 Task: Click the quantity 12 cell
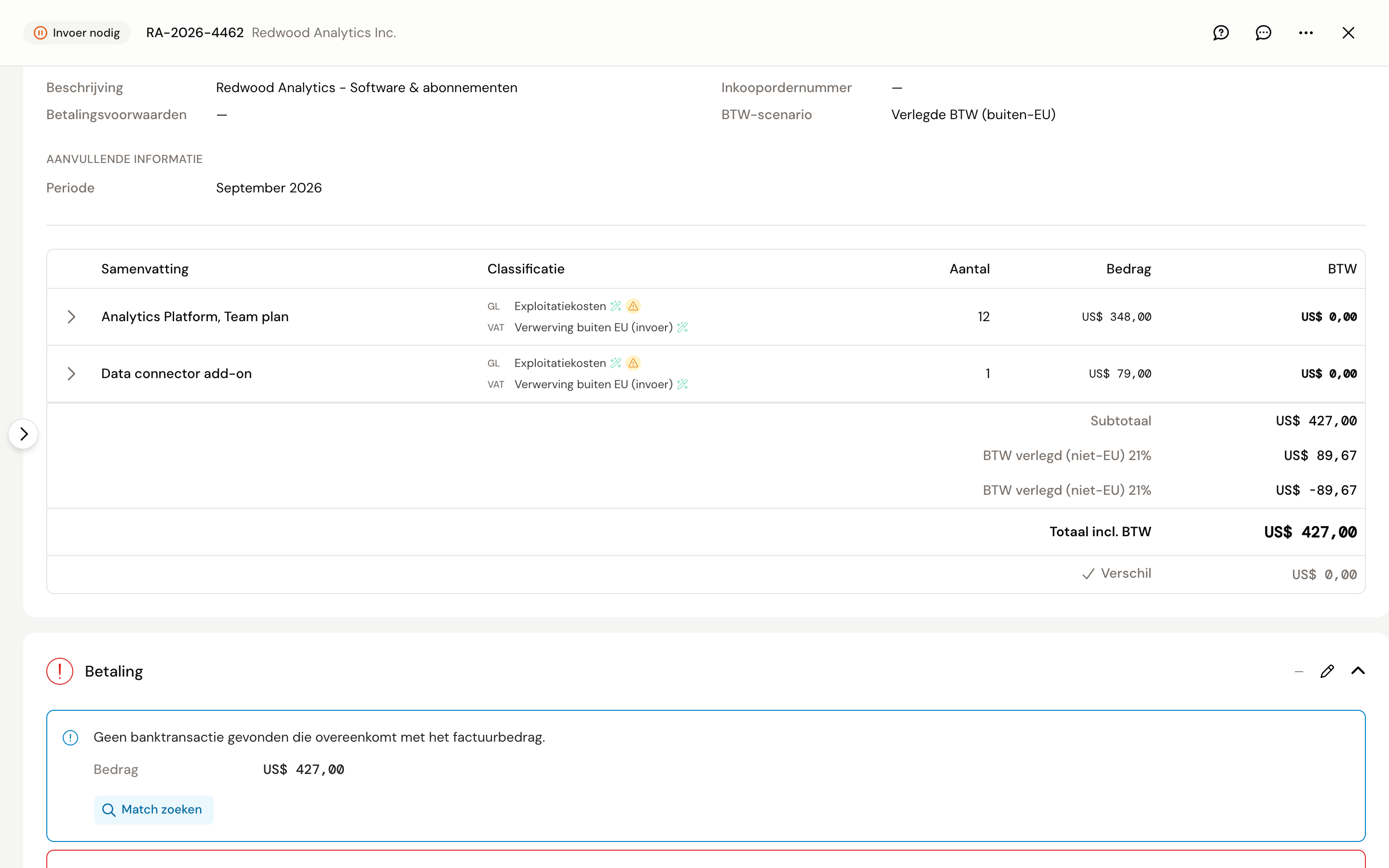point(984,317)
